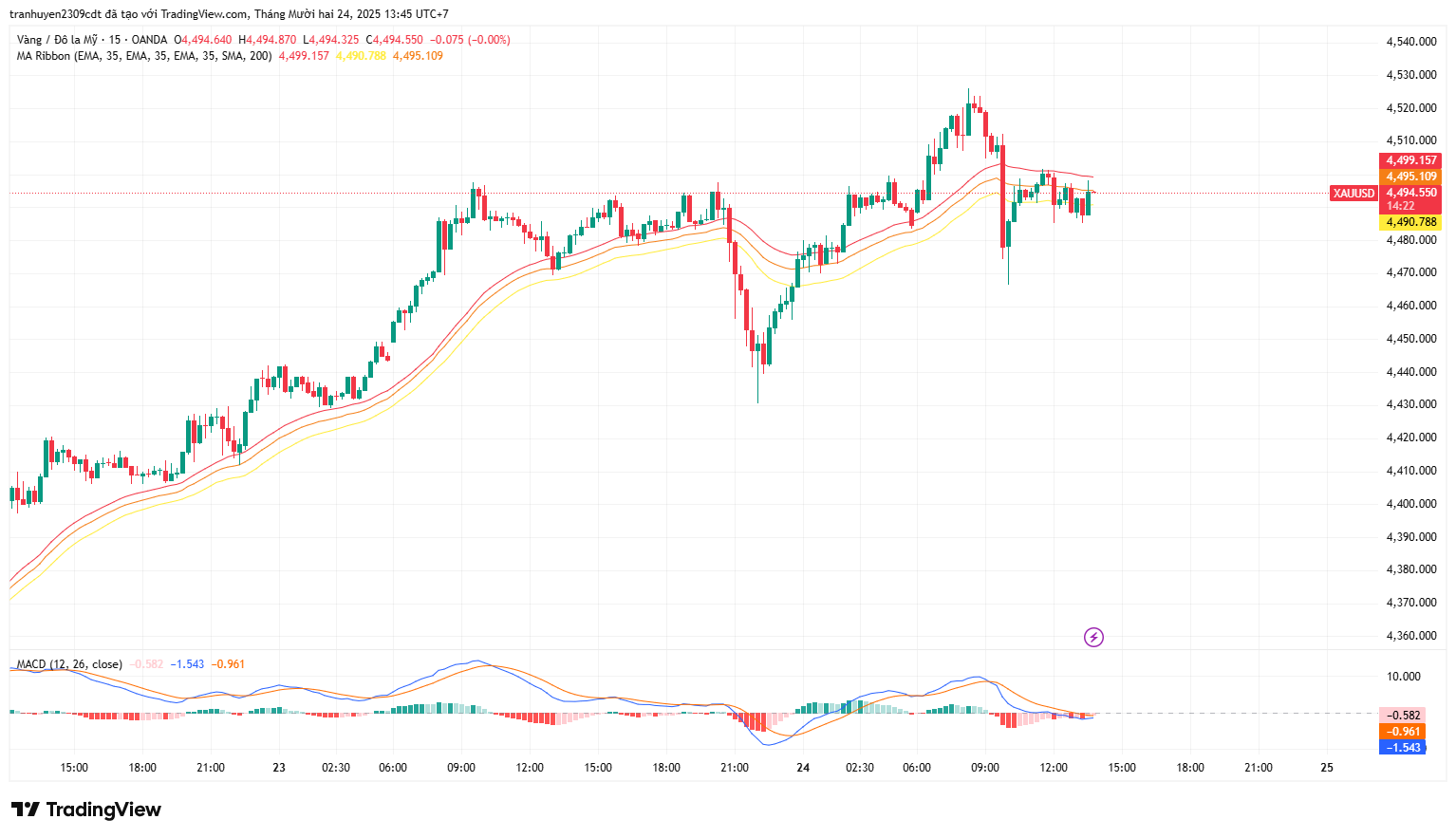Select the MA Ribbon indicator legend
1456x838 pixels.
click(x=144, y=56)
